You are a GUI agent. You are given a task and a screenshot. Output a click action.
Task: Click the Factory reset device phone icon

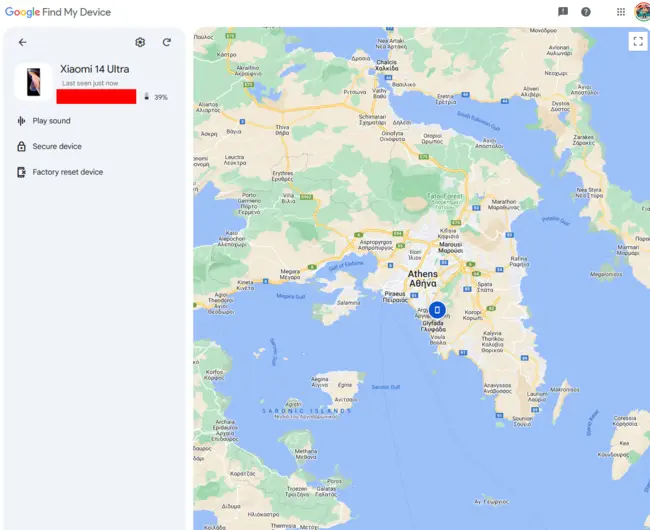(21, 172)
